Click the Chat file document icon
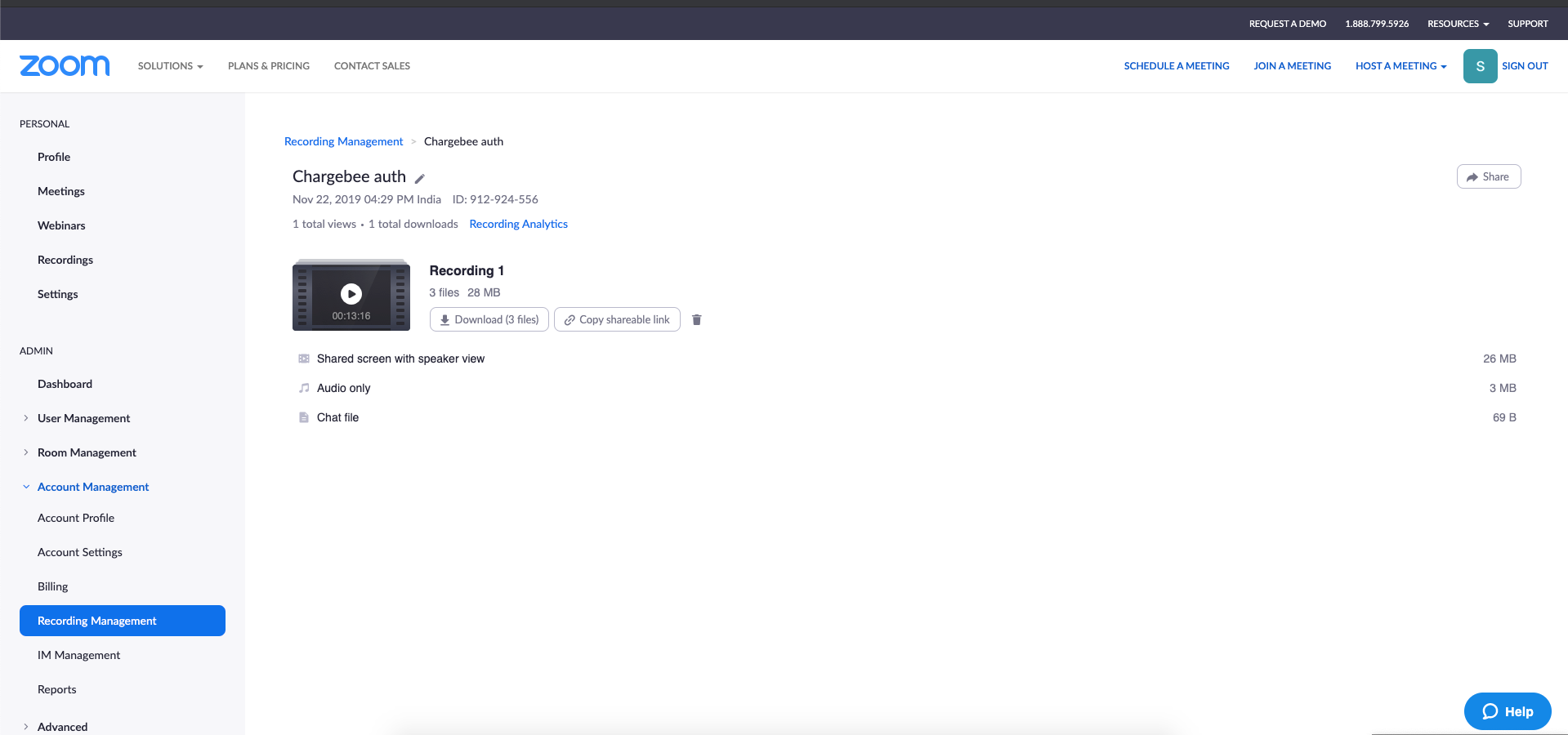The image size is (1568, 735). 304,417
